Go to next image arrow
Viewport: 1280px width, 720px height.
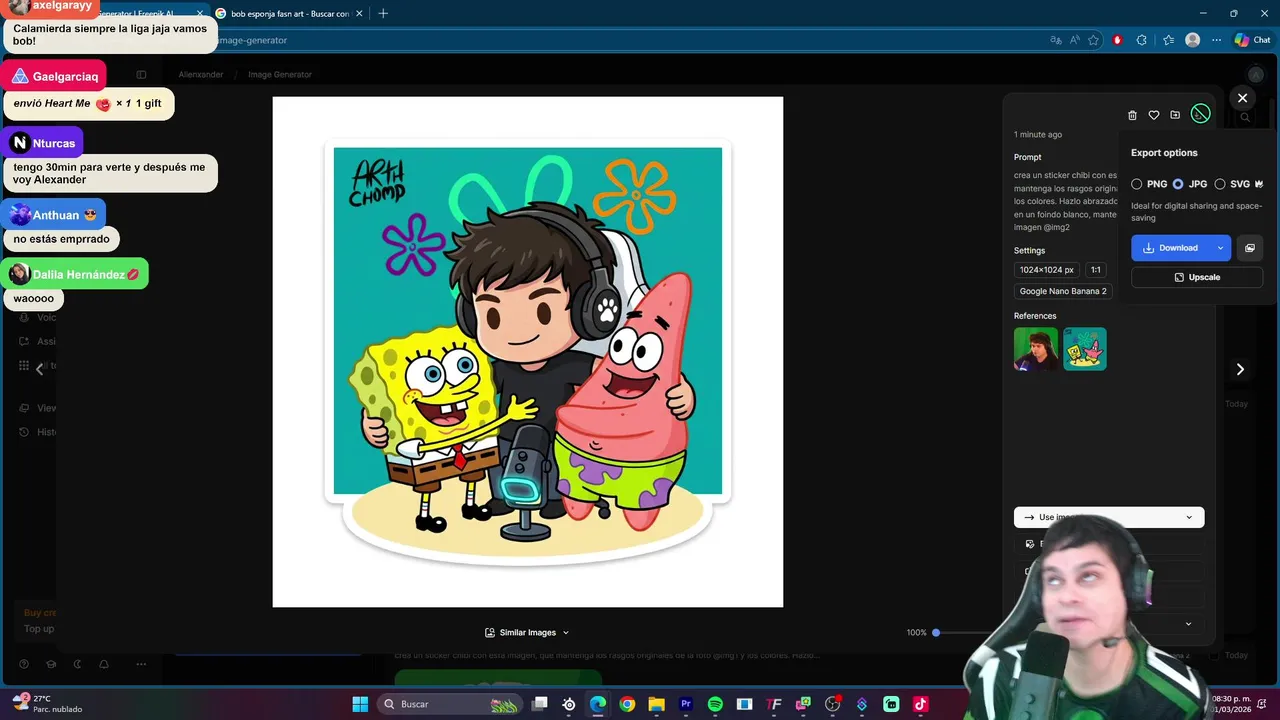[1240, 369]
